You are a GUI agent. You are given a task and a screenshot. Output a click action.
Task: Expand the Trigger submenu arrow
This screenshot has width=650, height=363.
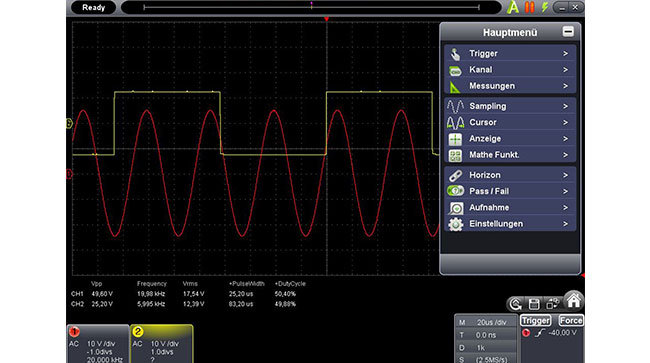click(x=565, y=53)
